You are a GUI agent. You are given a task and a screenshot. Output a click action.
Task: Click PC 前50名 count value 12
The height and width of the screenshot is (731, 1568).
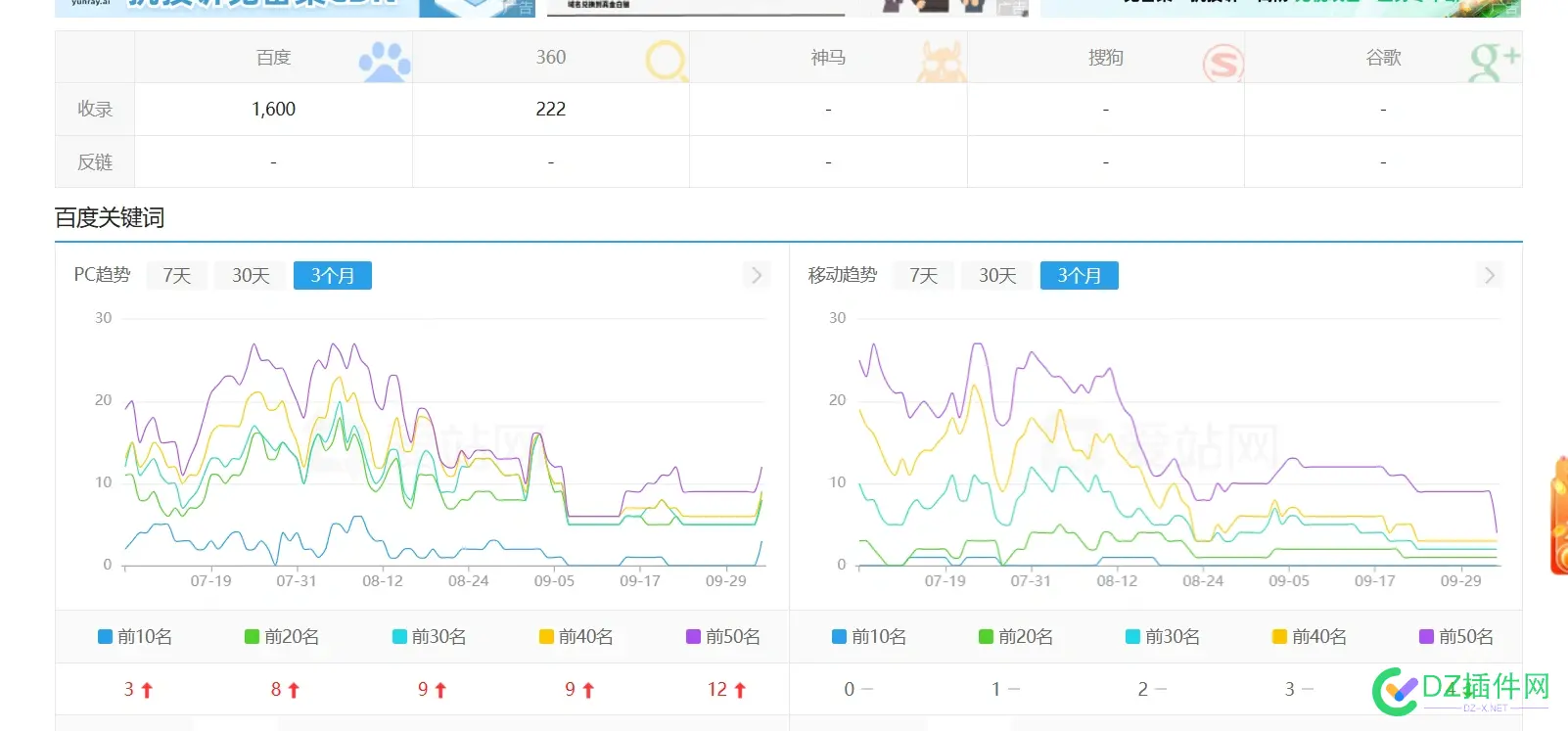717,690
